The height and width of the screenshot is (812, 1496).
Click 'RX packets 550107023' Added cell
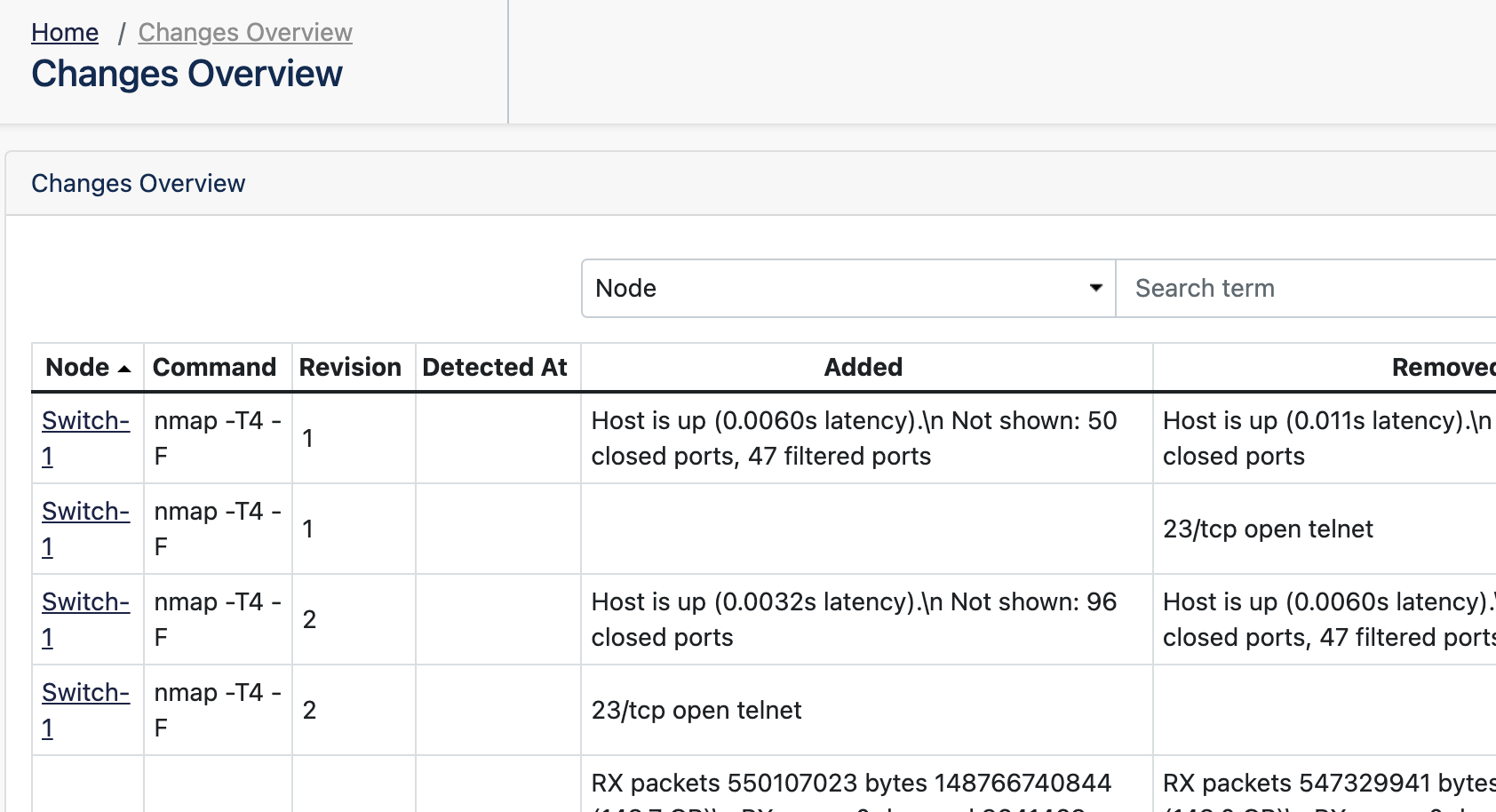point(867,784)
